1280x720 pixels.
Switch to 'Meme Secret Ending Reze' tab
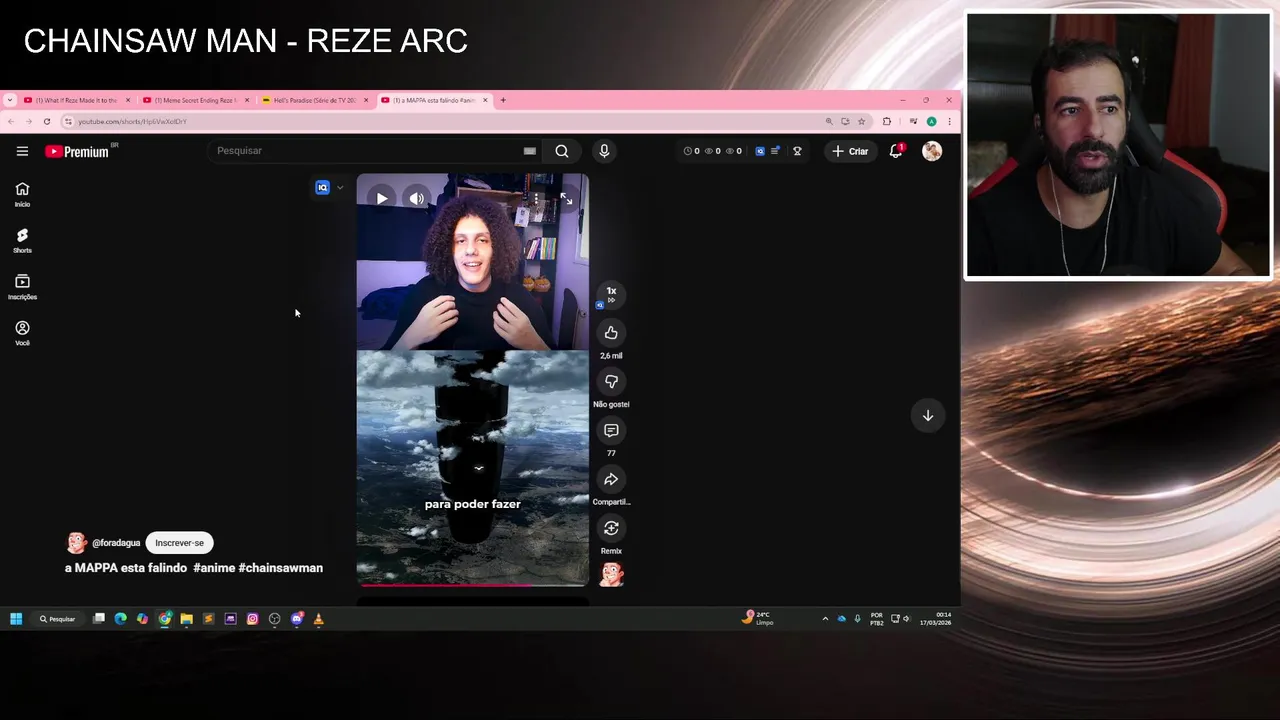[x=195, y=100]
